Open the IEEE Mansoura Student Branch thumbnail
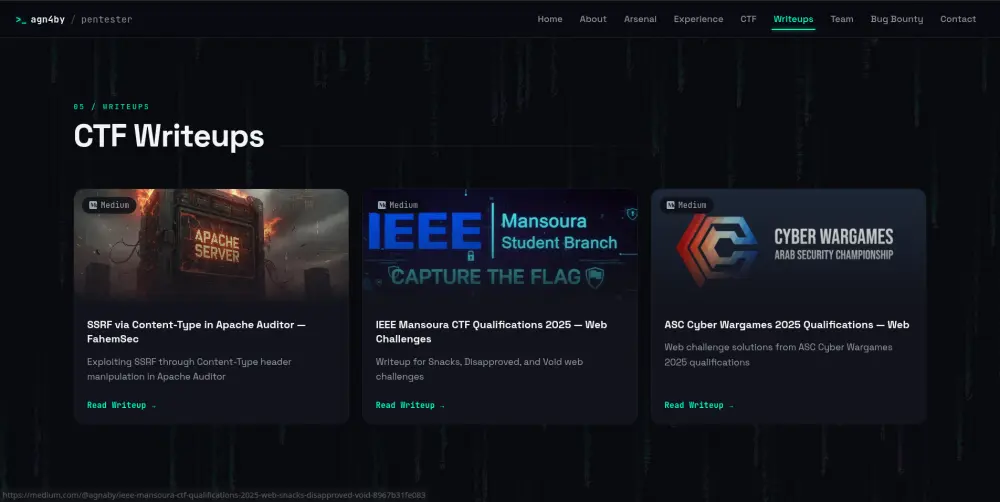The height and width of the screenshot is (502, 1000). 500,244
